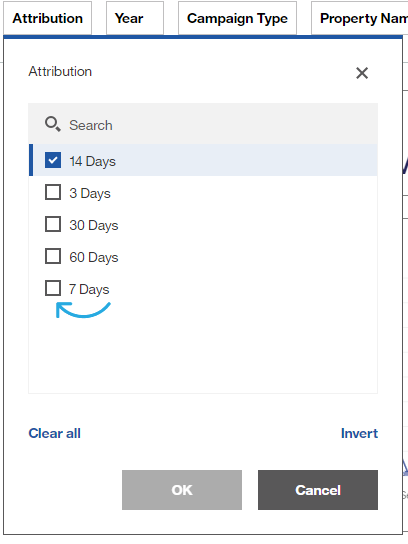The image size is (408, 544).
Task: Select the 30 Days label text
Action: [x=94, y=225]
